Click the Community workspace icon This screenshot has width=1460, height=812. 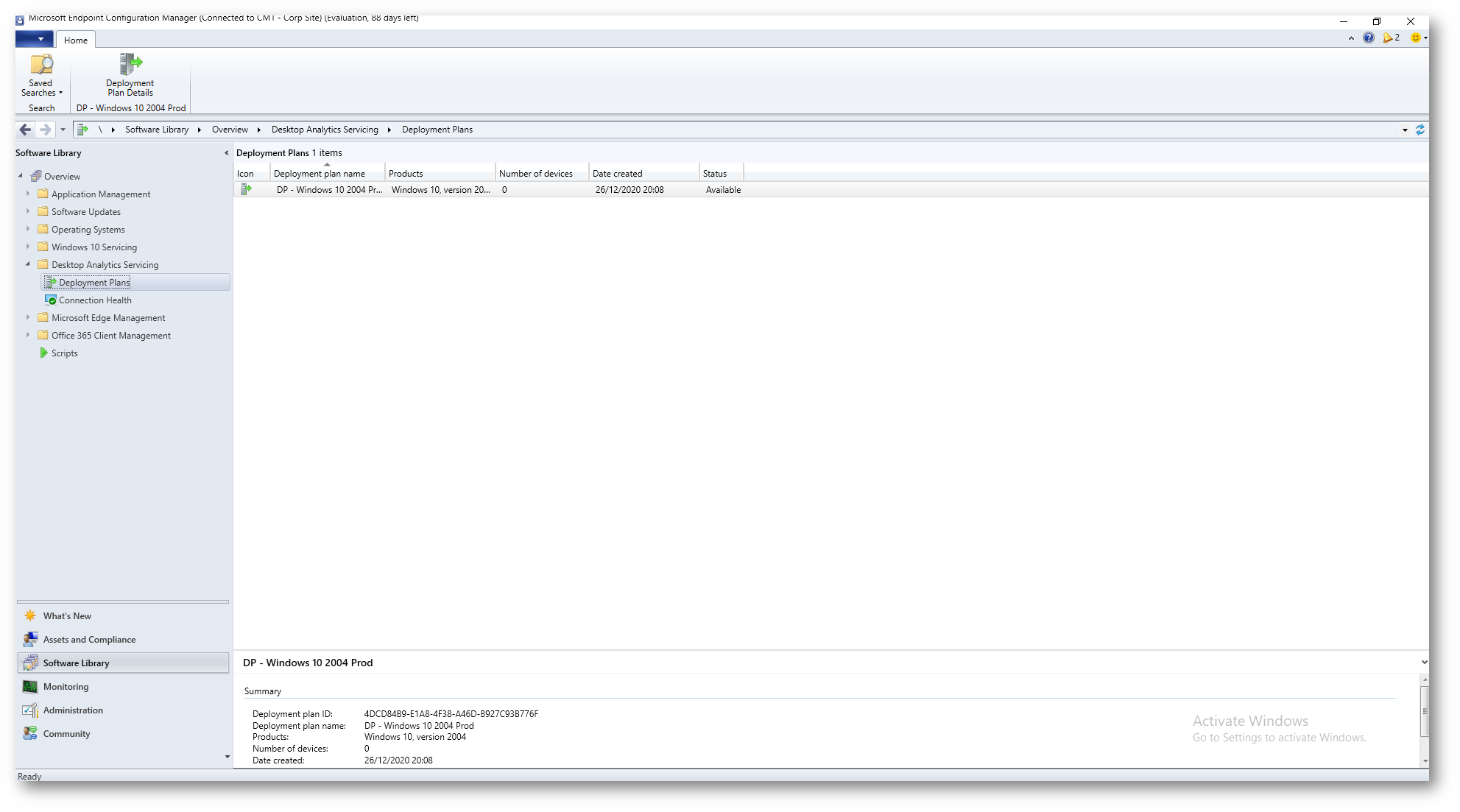(x=30, y=734)
